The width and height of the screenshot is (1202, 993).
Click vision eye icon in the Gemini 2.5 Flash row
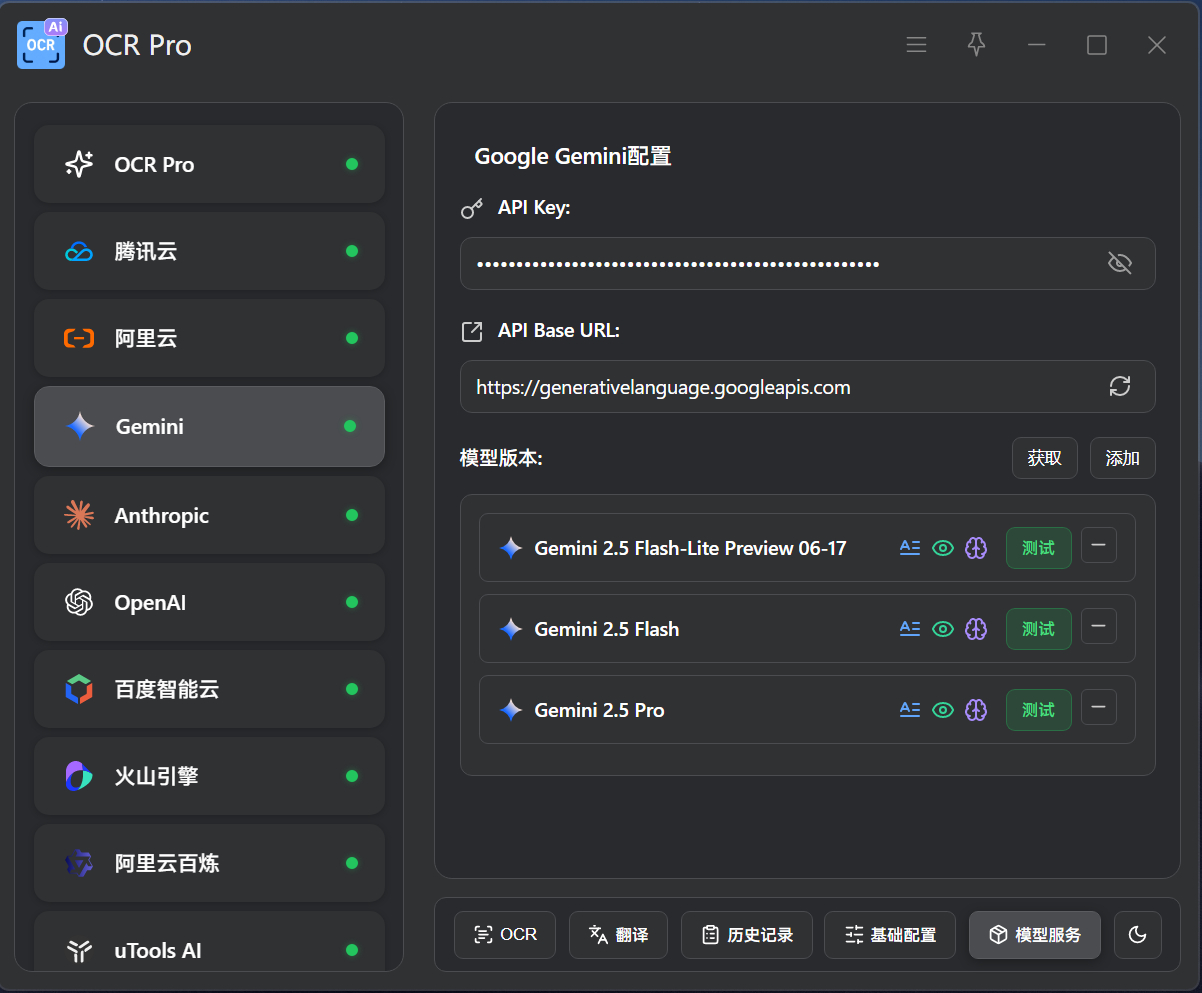tap(943, 628)
